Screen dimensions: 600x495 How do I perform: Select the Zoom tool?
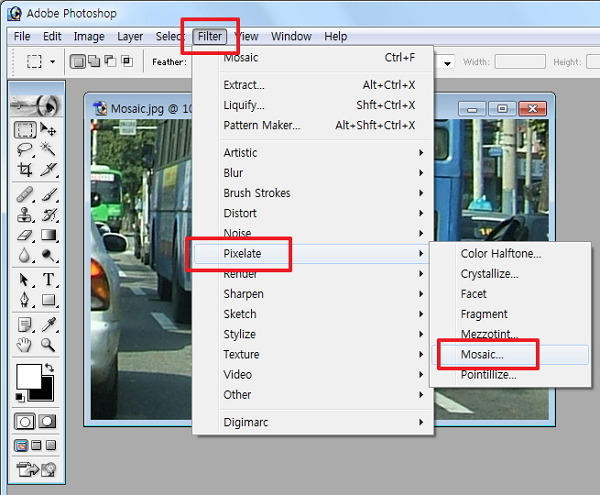point(48,345)
